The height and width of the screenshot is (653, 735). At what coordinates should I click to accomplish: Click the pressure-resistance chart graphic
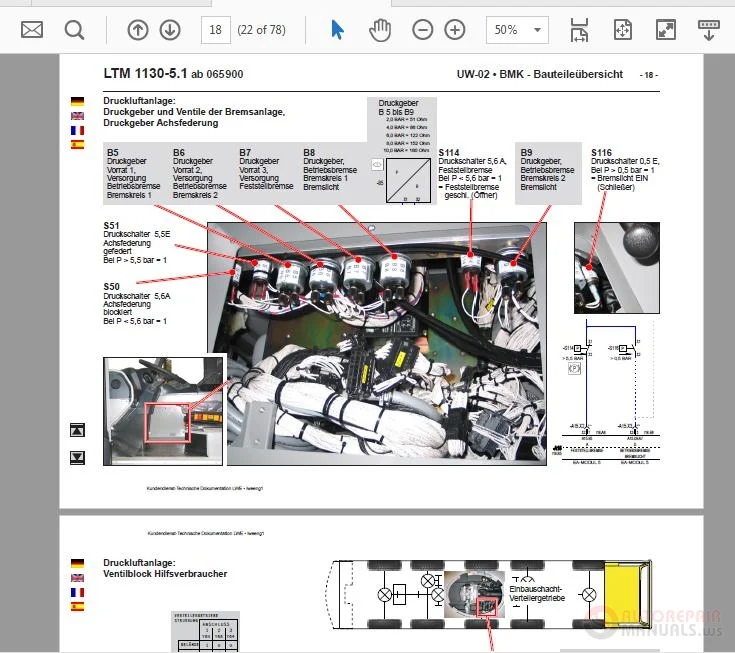408,180
